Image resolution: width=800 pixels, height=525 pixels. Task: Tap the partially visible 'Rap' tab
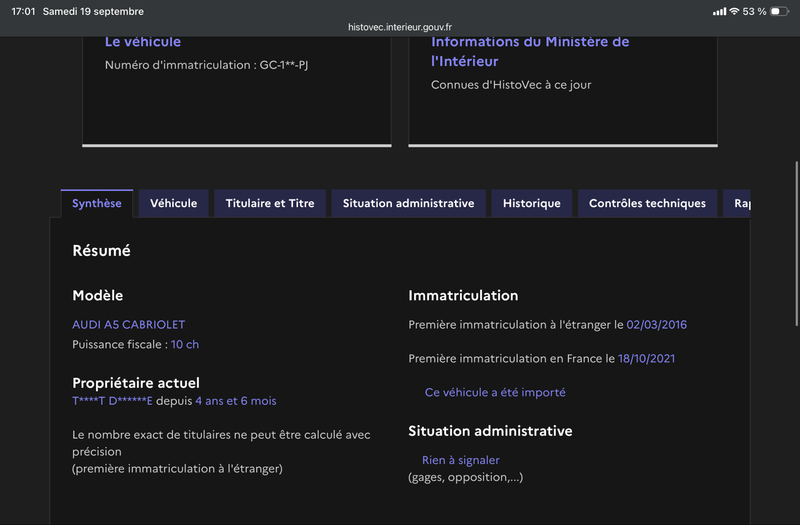tap(737, 204)
